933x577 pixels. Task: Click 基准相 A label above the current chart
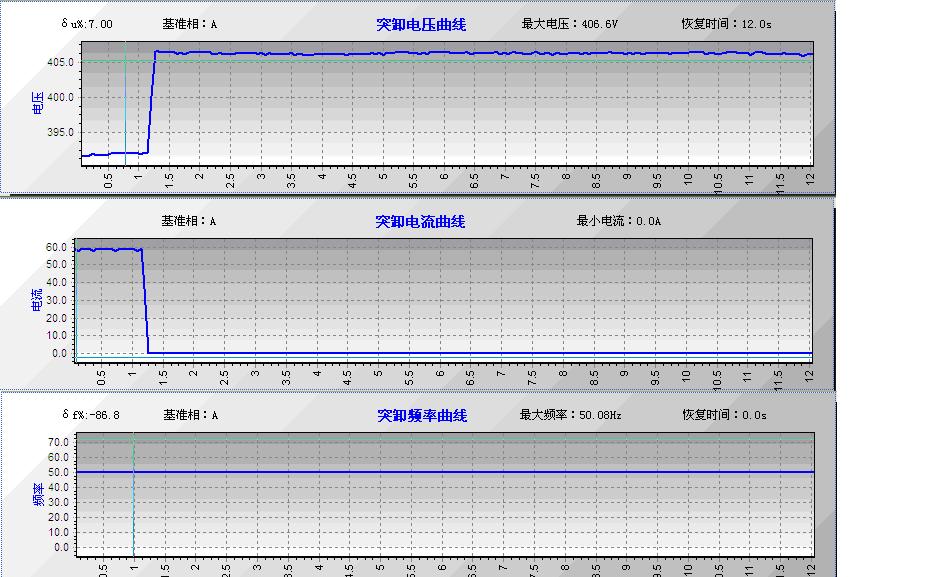[189, 221]
